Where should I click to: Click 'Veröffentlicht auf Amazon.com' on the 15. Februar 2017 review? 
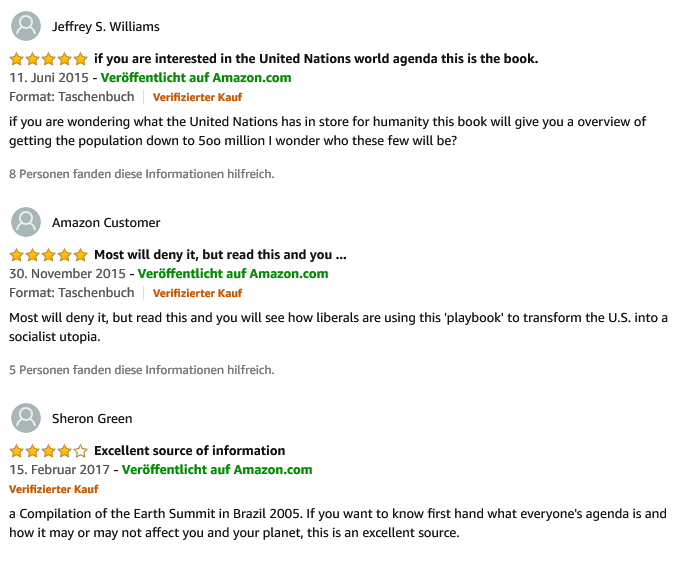[217, 469]
